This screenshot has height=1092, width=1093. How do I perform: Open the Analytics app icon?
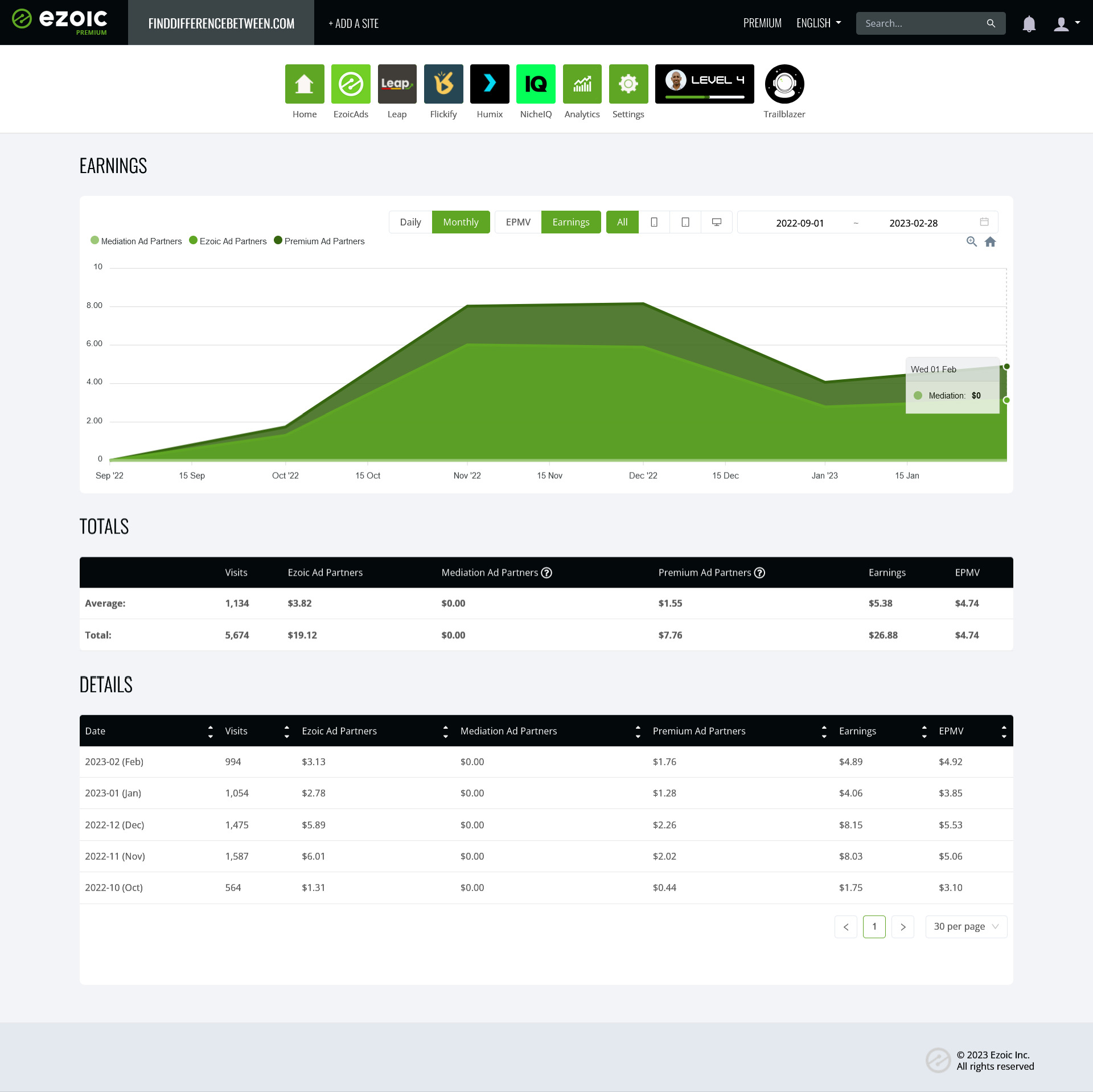tap(582, 84)
